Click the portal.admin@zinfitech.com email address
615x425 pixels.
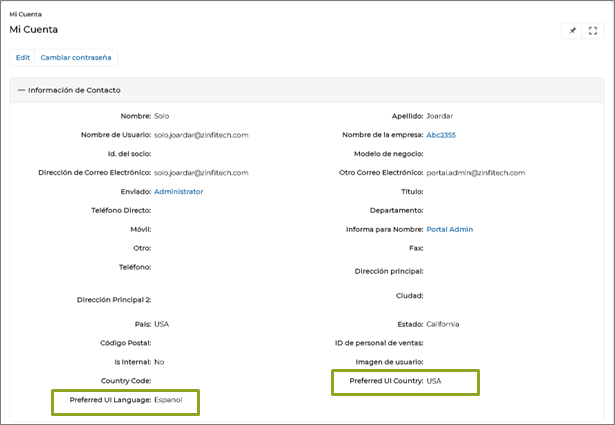[x=475, y=172]
